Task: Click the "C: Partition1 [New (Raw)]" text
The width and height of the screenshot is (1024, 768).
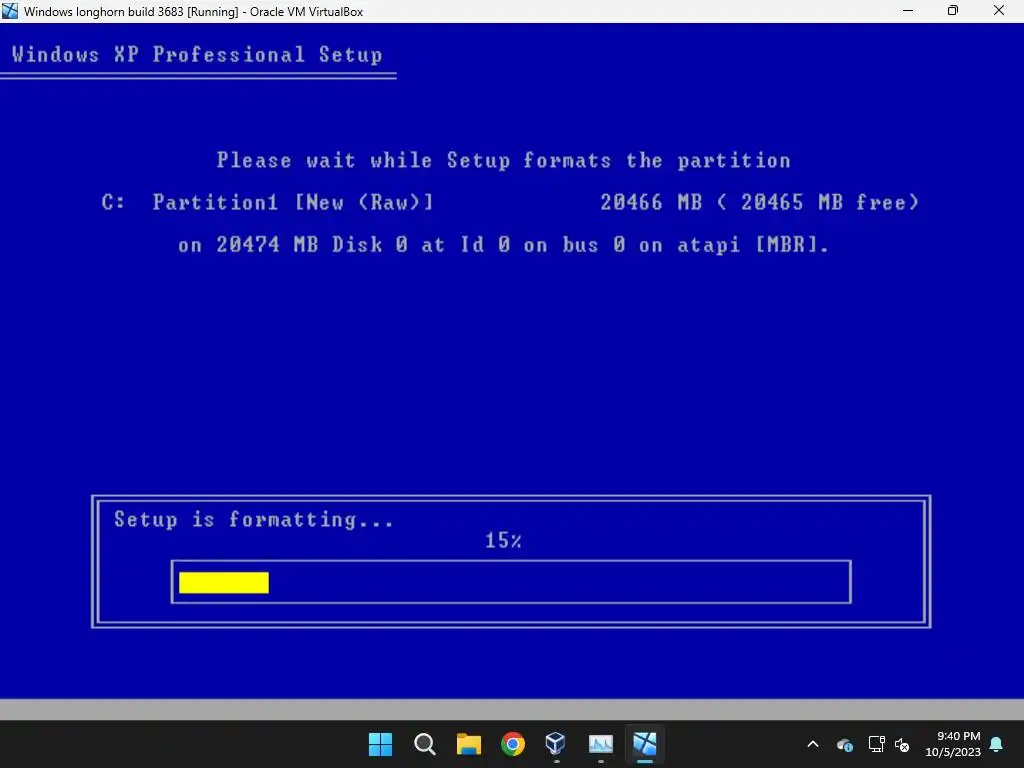Action: coord(268,202)
